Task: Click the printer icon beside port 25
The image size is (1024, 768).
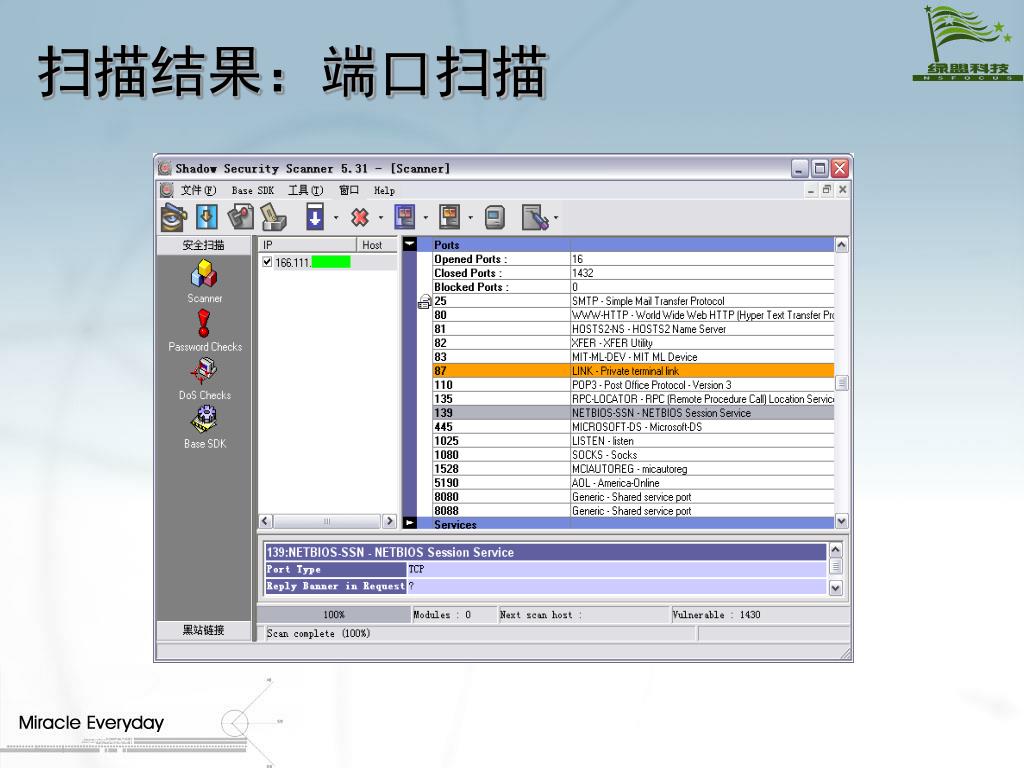Action: (424, 302)
